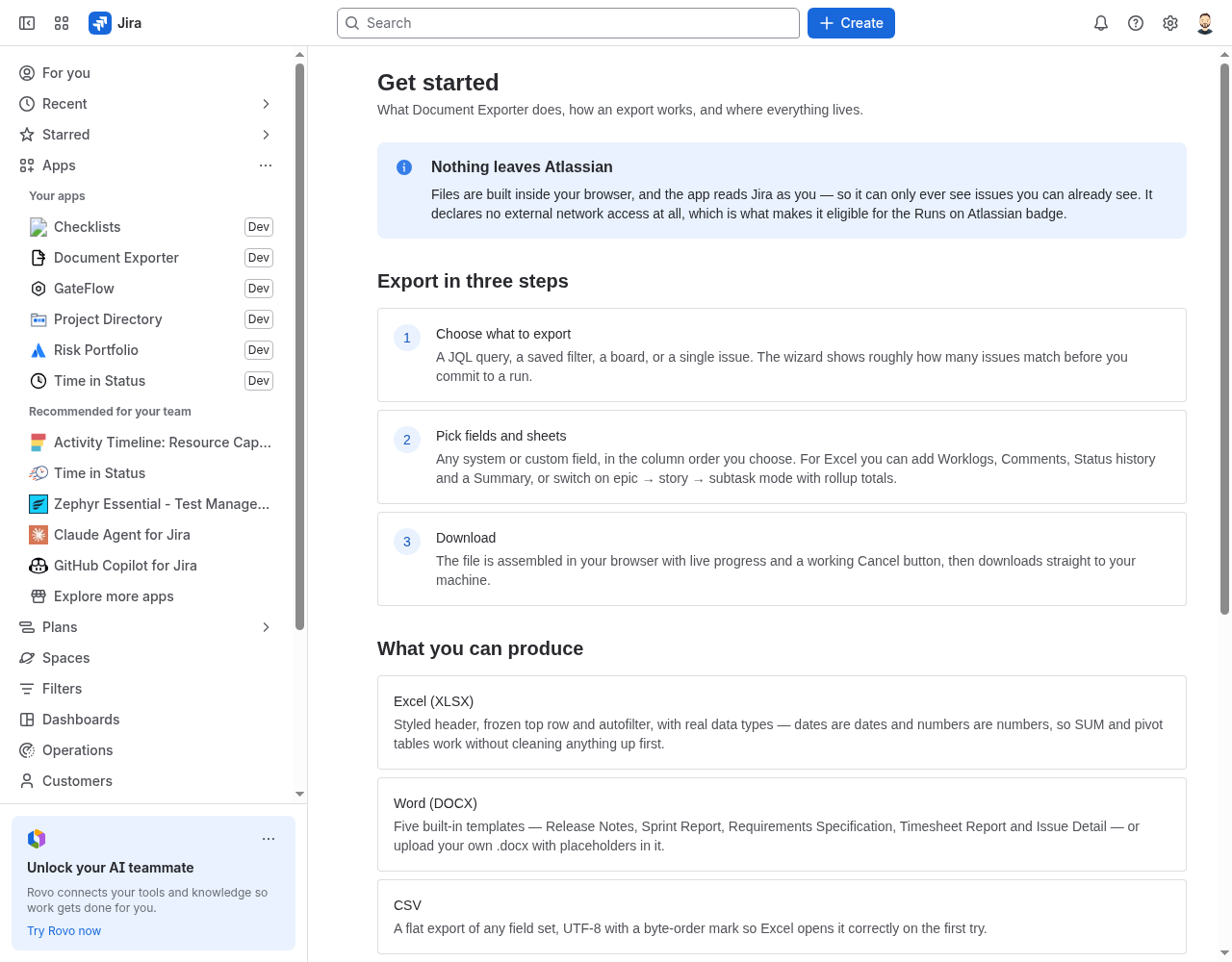This screenshot has width=1232, height=962.
Task: Click the 'Nothing leaves Atlassian' heading
Action: (522, 167)
